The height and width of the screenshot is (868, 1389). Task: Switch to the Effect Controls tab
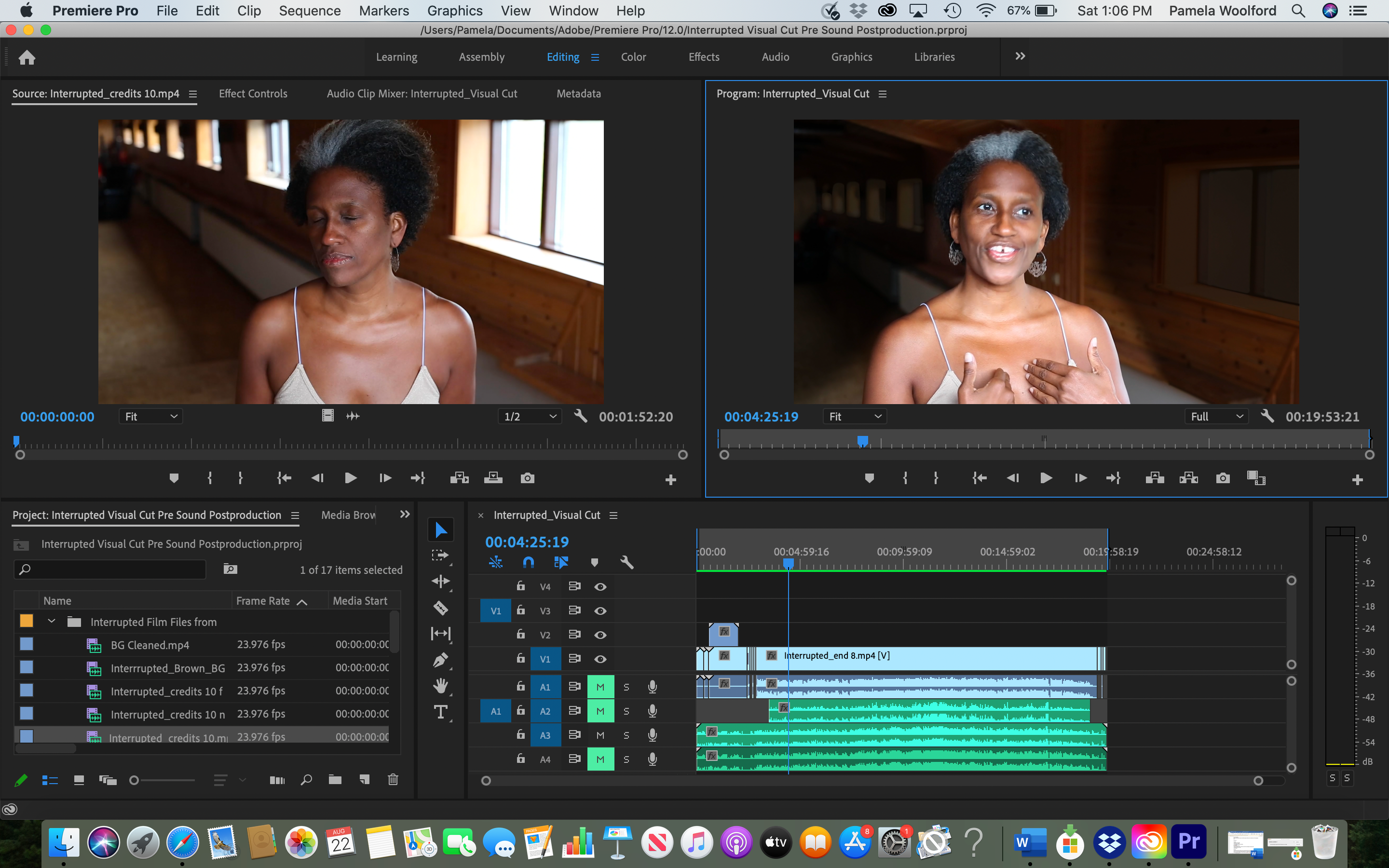pos(253,94)
